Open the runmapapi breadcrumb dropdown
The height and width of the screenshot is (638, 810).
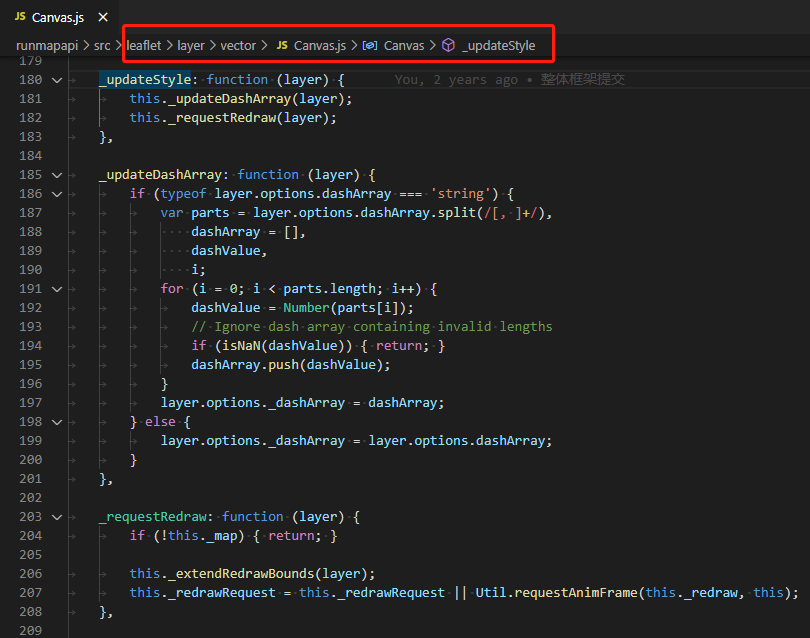[46, 45]
